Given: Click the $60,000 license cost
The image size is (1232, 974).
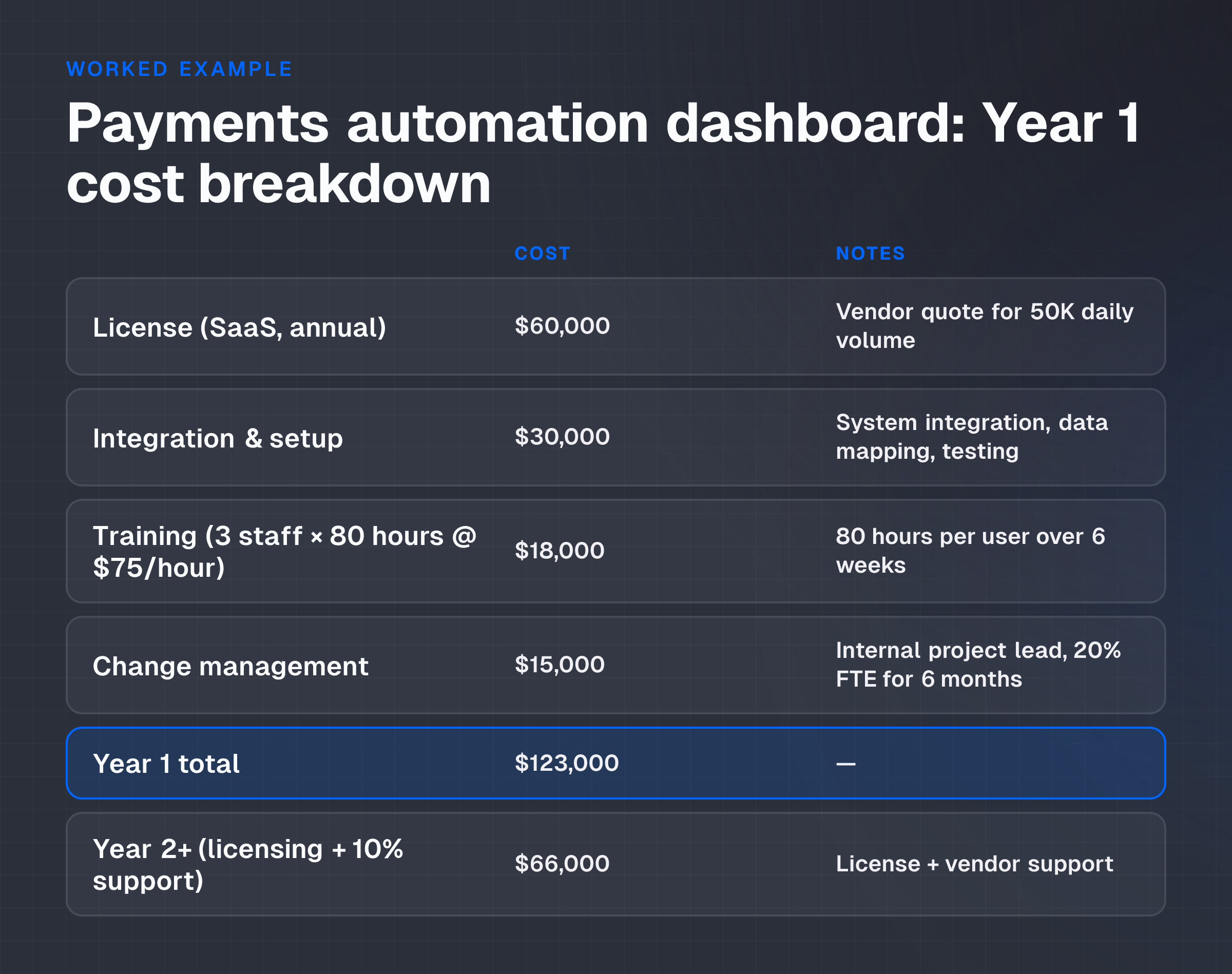Looking at the screenshot, I should click(563, 326).
